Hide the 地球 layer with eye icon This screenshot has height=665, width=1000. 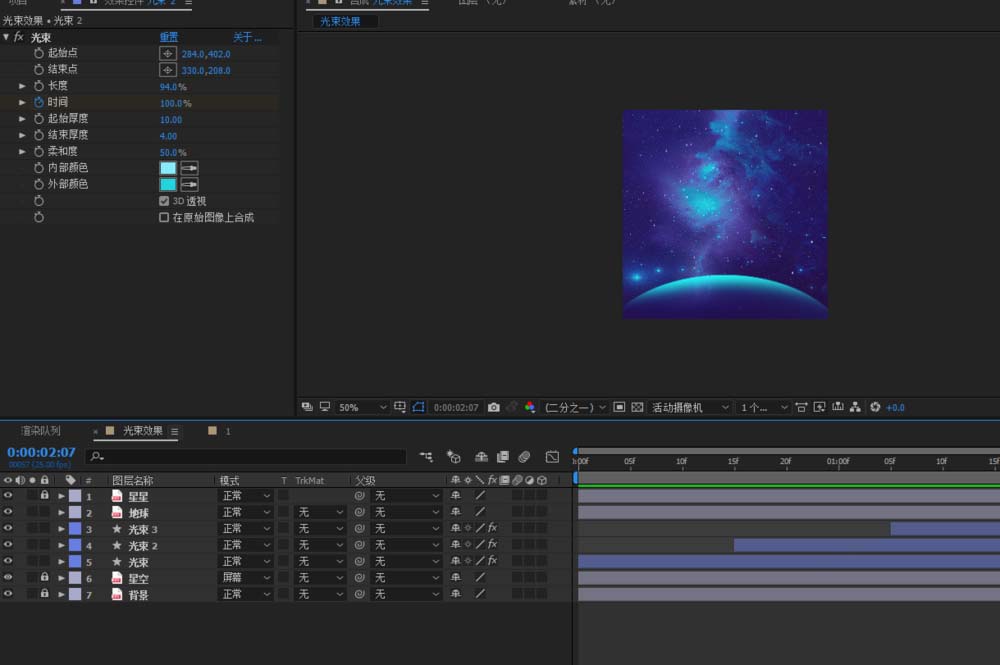(8, 512)
